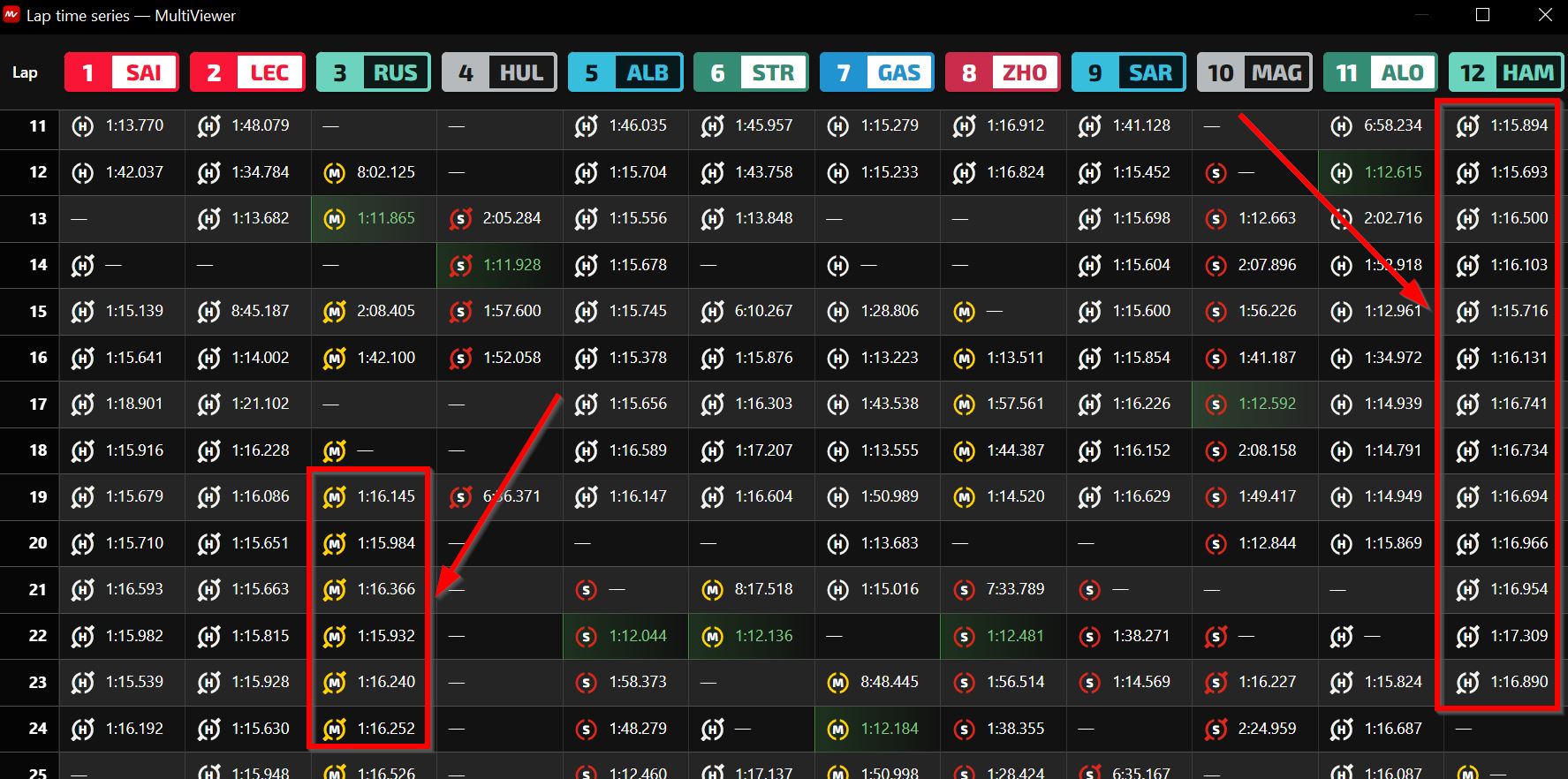The image size is (1568, 779).
Task: Click soft tyre icon next to 1:12.481
Action: coord(964,637)
